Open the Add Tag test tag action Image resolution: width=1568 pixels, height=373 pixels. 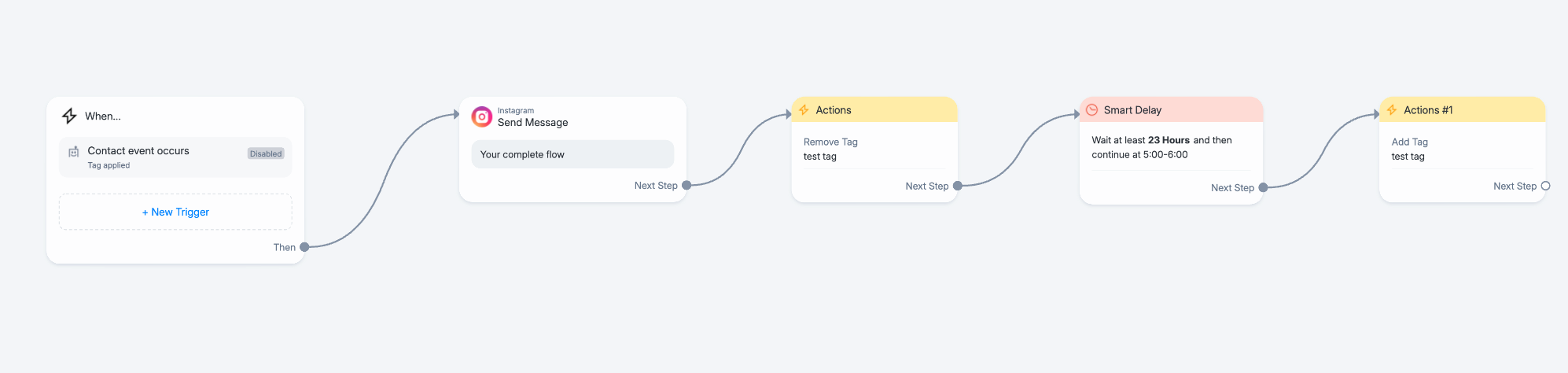tap(1463, 150)
